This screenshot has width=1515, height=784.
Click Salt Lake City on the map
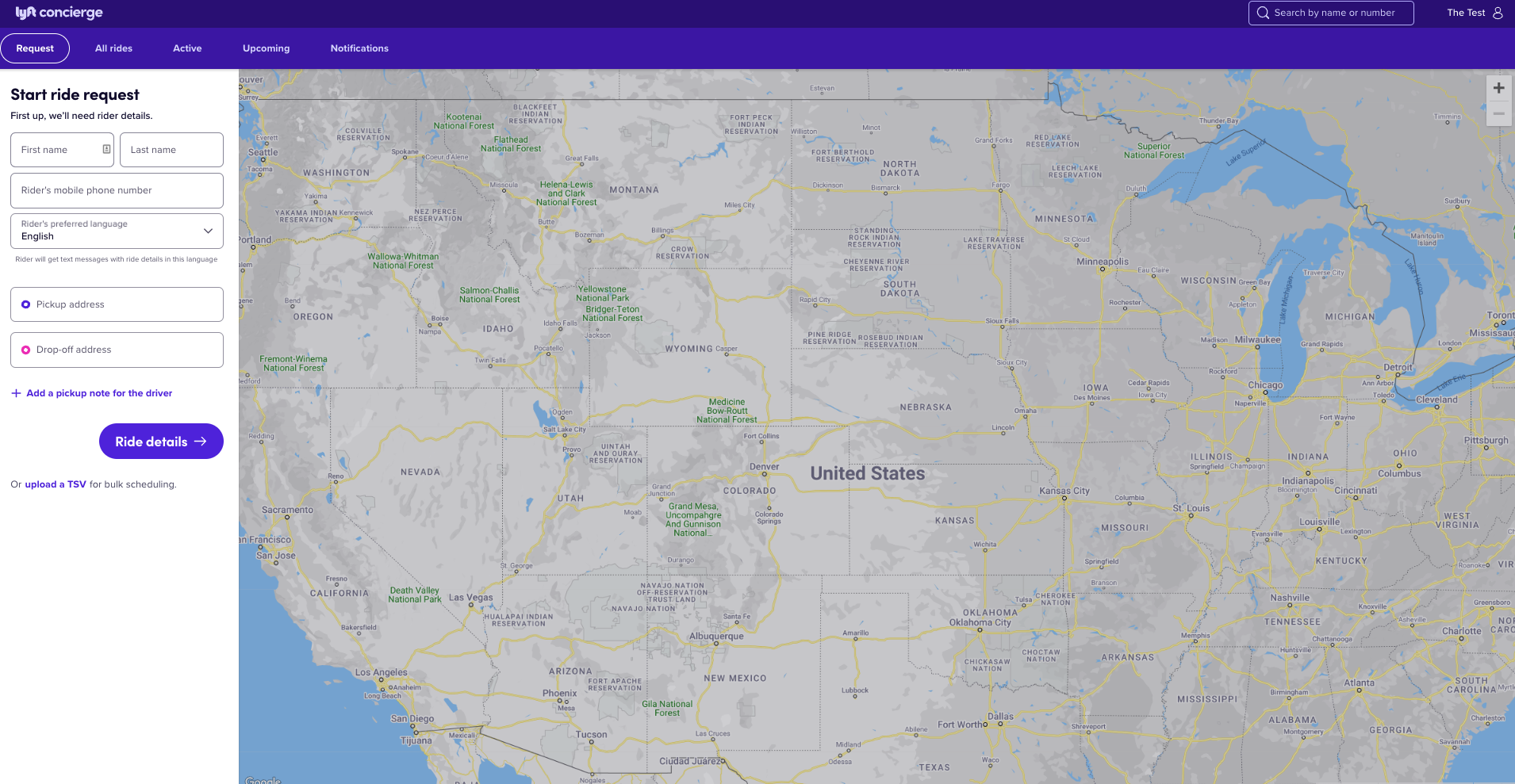(564, 430)
